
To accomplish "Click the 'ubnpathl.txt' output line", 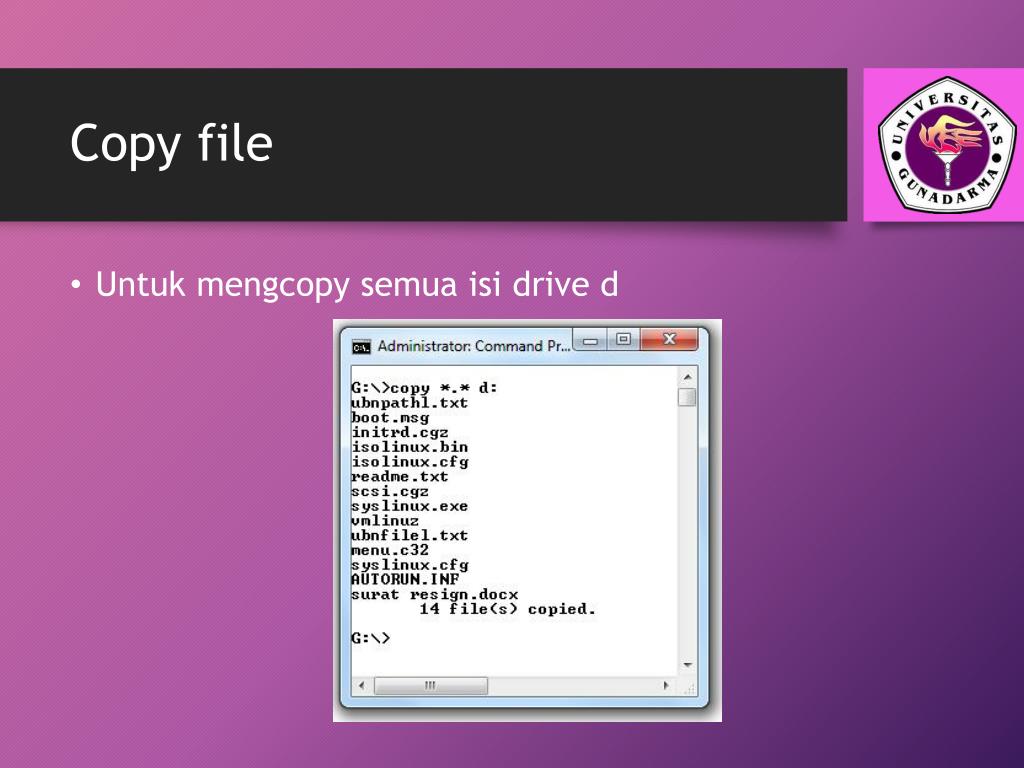I will click(409, 403).
